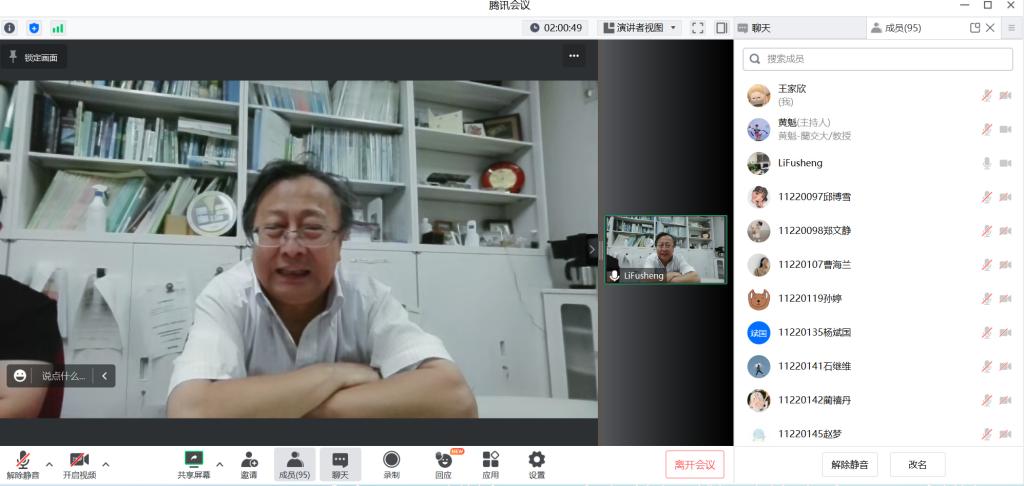This screenshot has height=486, width=1024.
Task: Pin the video with 锁定画面
Action: [34, 57]
